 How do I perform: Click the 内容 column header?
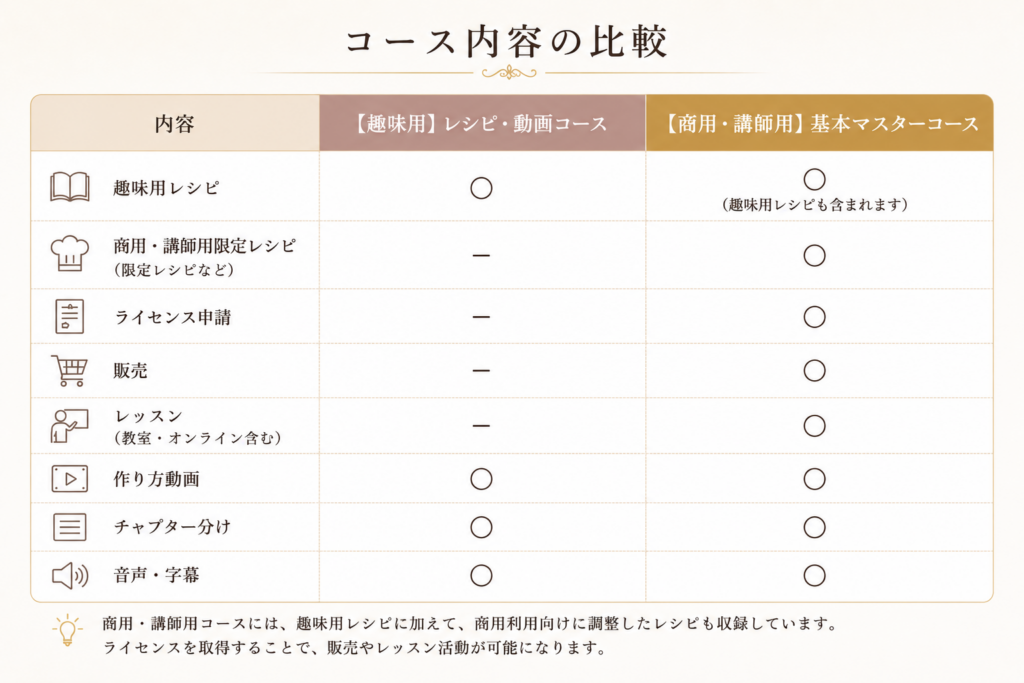pos(174,123)
